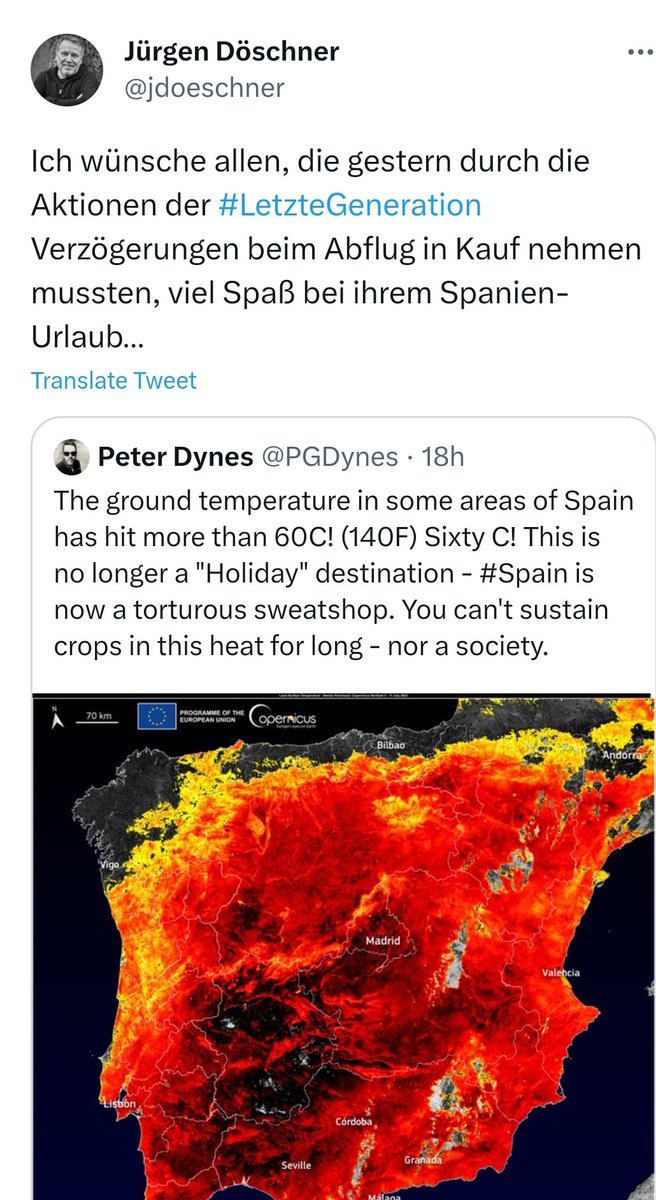
Task: Click the 18h timestamp
Action: coord(444,458)
